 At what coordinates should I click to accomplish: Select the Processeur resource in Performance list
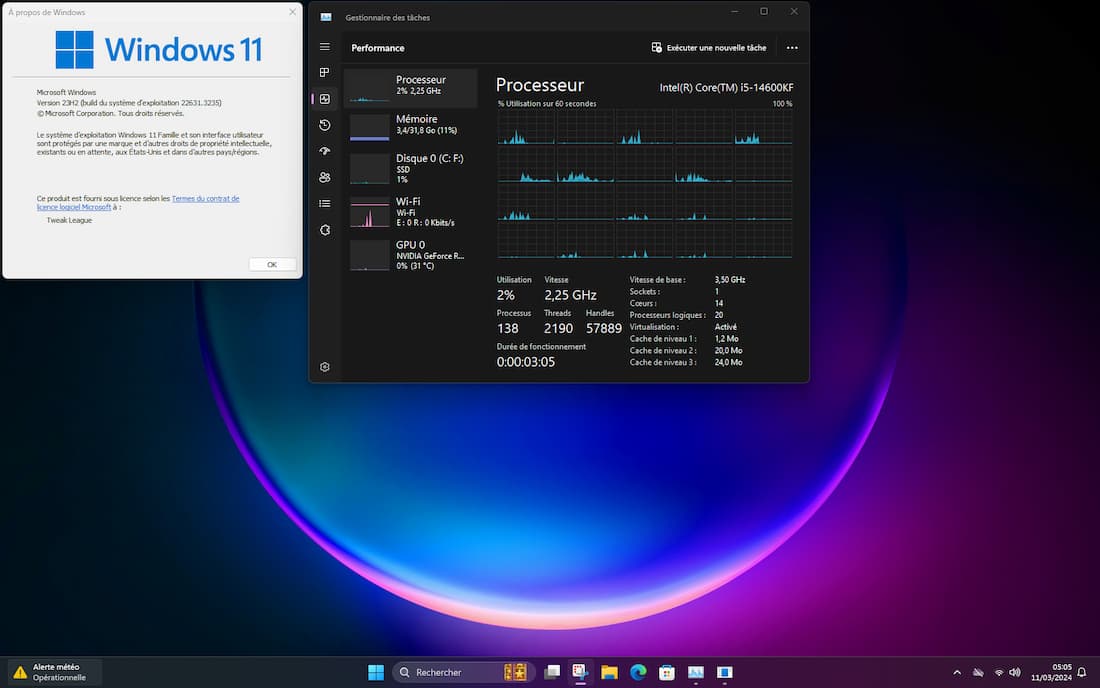(411, 88)
